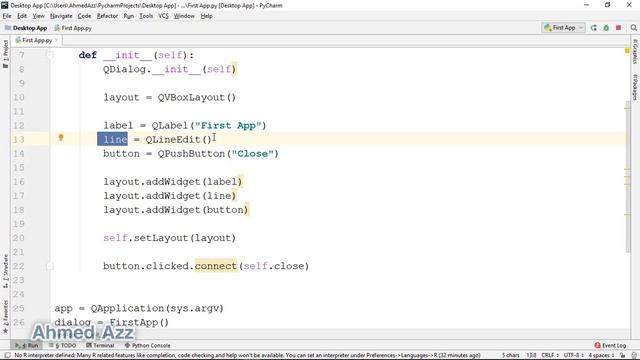Open the Event Log
Image resolution: width=640 pixels, height=360 pixels.
610,345
